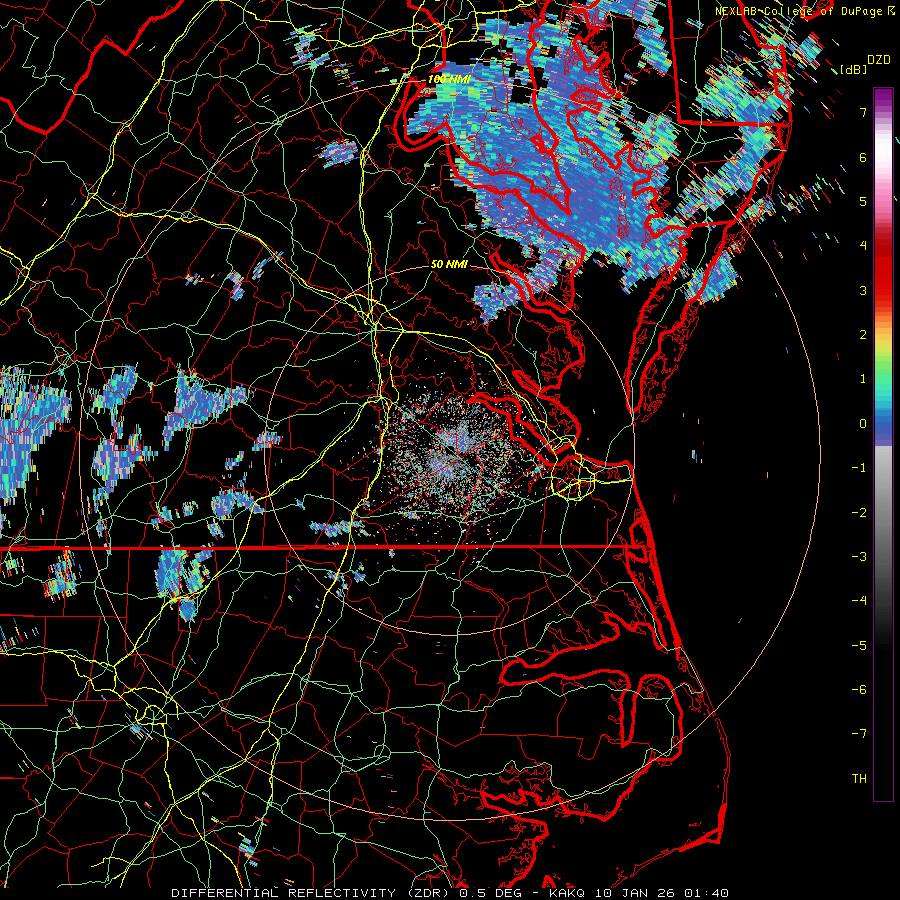Click the "-1" value on the color scale
Viewport: 900px width, 900px height.
pos(859,468)
